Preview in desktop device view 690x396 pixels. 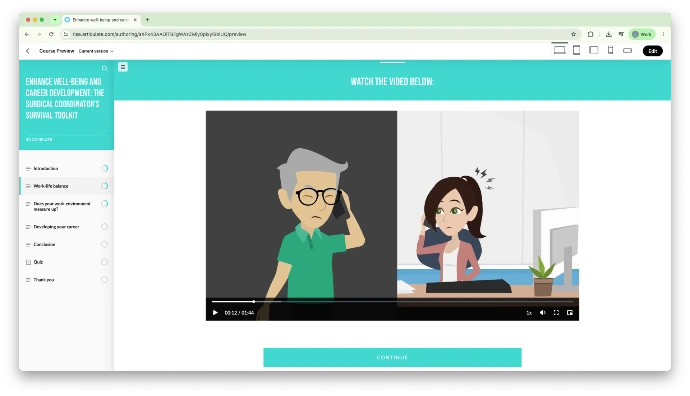[x=559, y=50]
